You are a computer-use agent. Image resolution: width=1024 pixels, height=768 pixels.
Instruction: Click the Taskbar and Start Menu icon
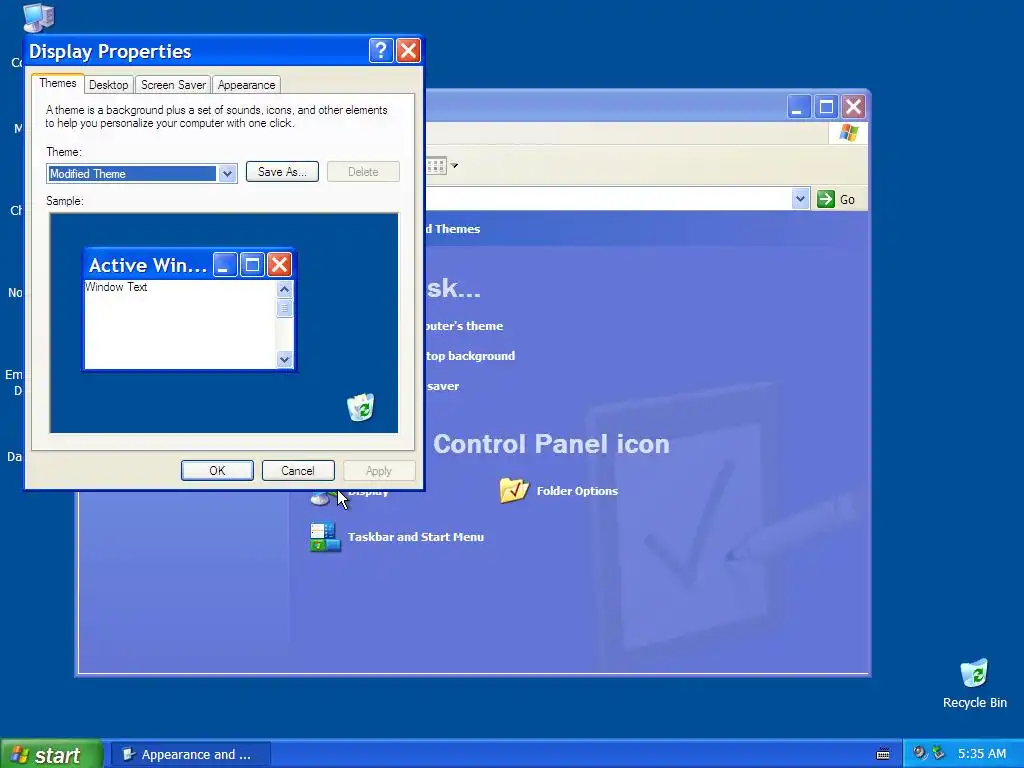pos(325,537)
